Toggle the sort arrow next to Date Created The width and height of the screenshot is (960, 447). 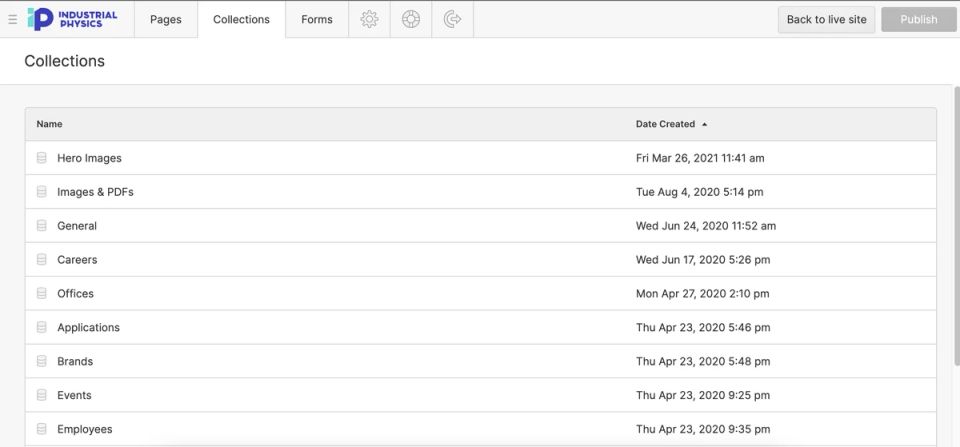tap(705, 124)
